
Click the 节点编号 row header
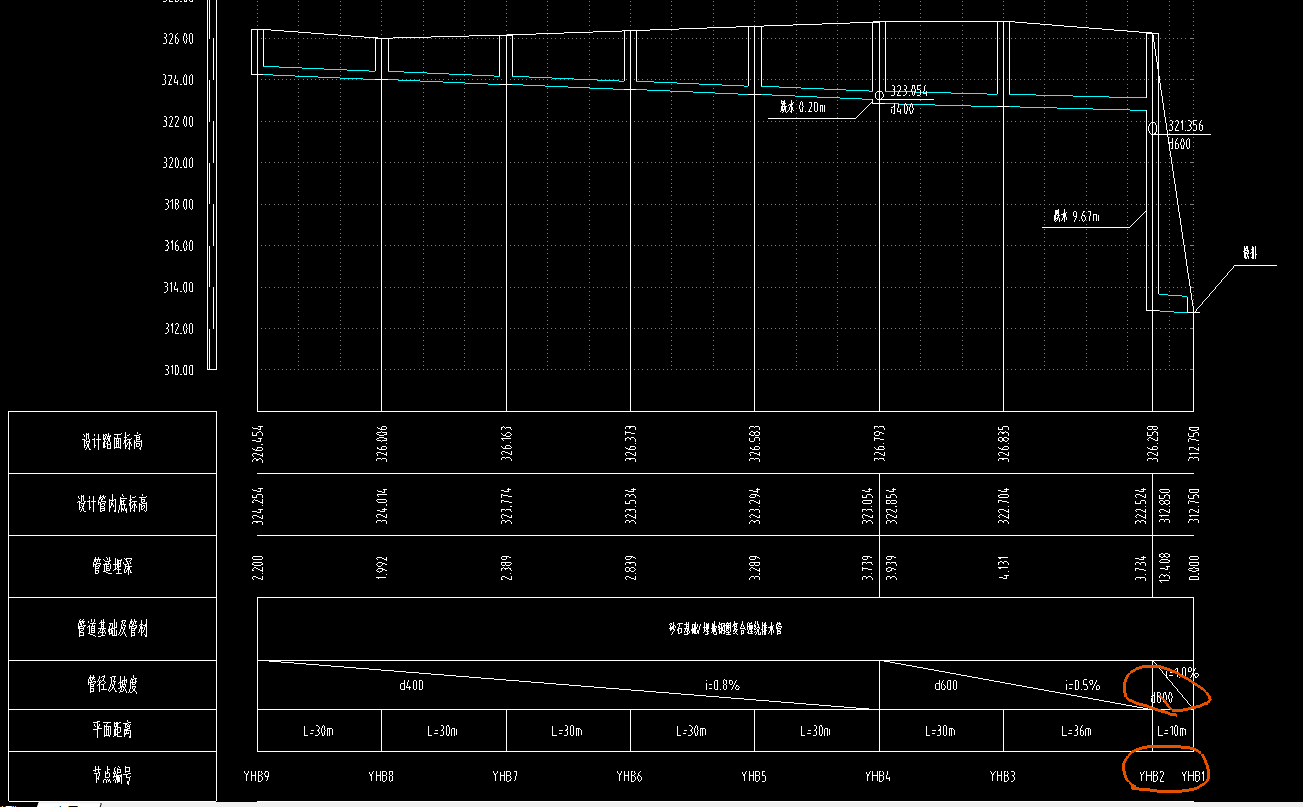tap(112, 776)
